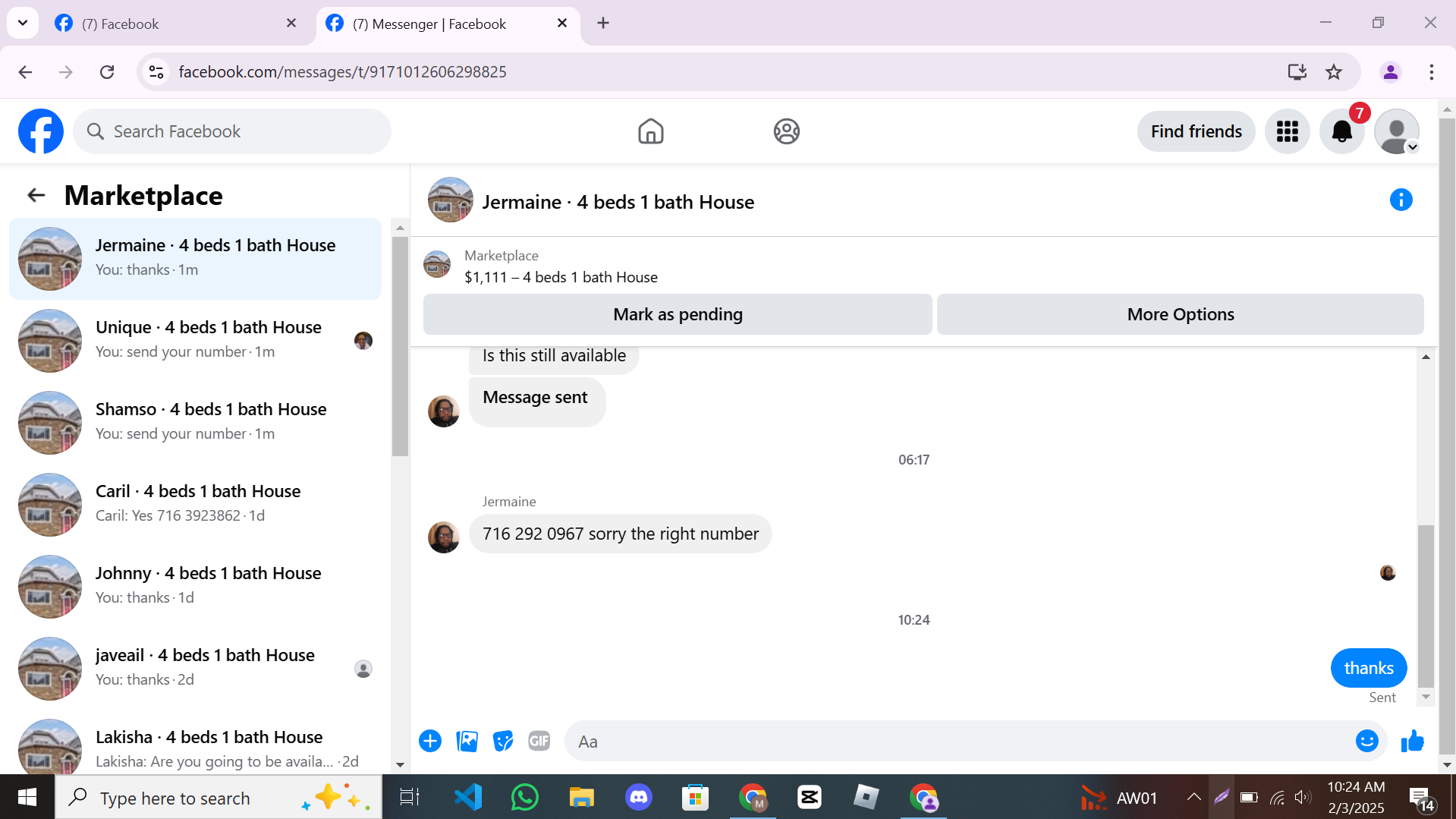Open File Explorer from taskbar
Viewport: 1456px width, 819px height.
pyautogui.click(x=581, y=798)
